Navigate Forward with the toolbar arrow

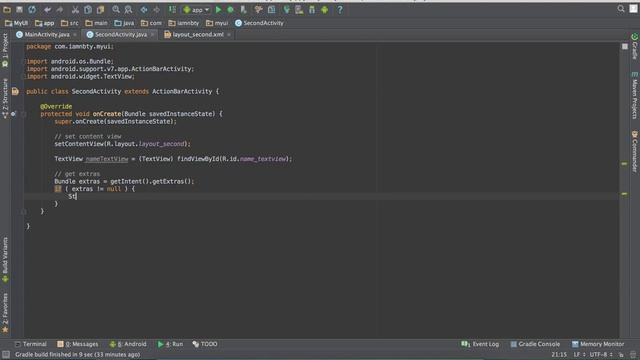(156, 9)
